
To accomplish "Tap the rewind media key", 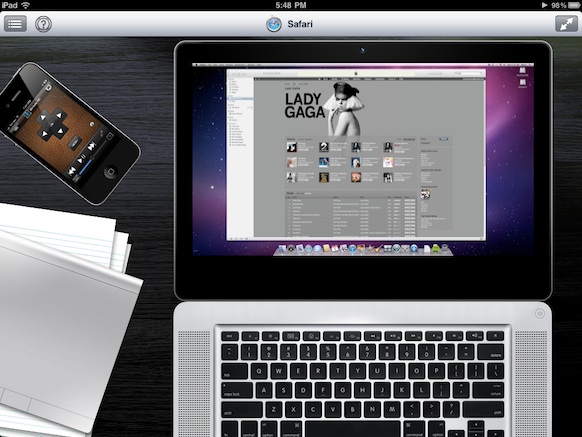I will 372,336.
